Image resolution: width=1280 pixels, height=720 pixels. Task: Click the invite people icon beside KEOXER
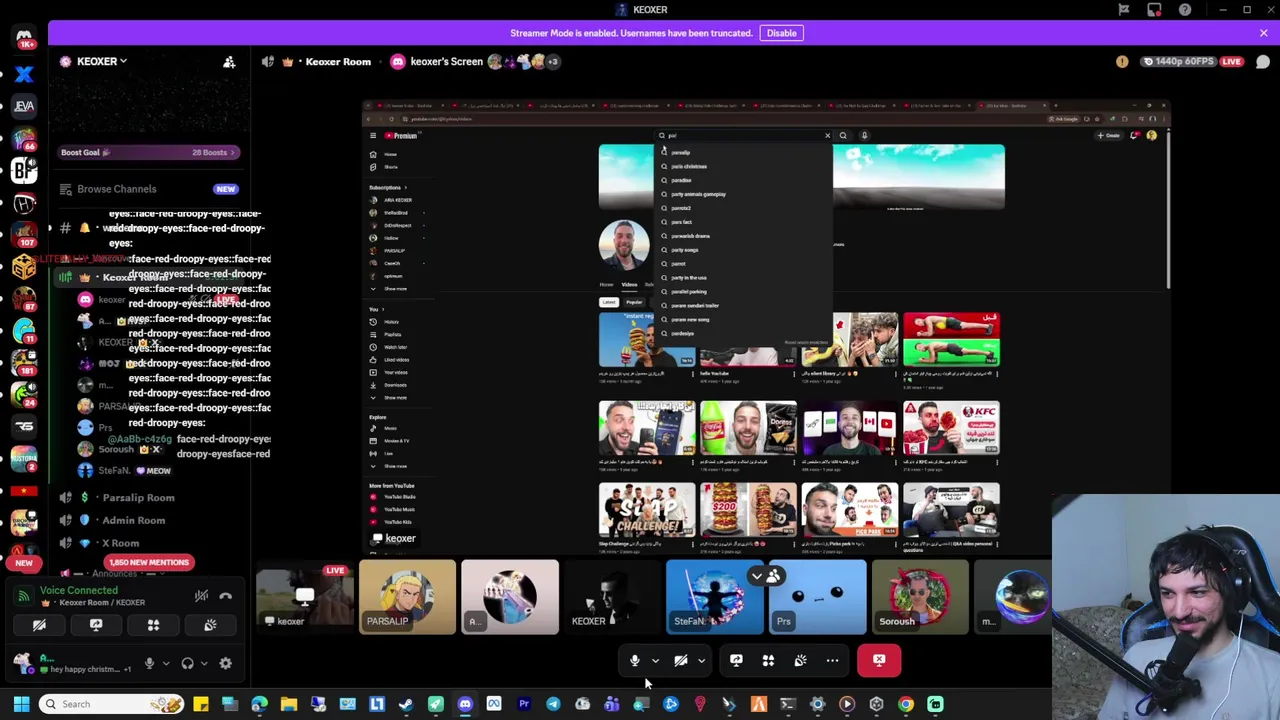[x=229, y=62]
